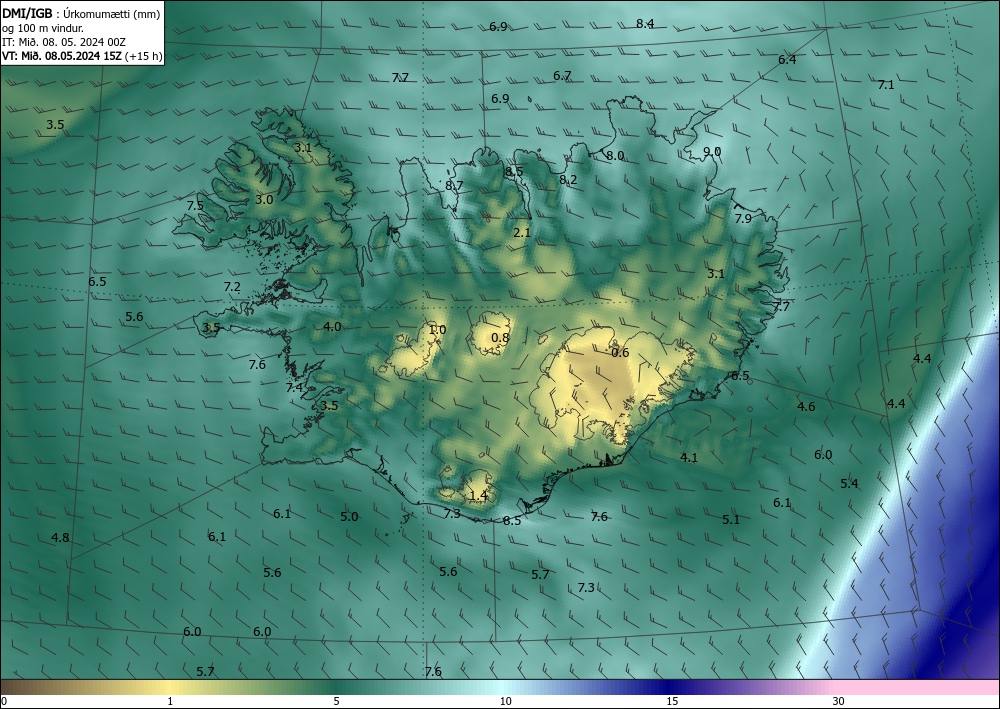Select the 5.1 value on the map
The width and height of the screenshot is (1000, 709).
[x=731, y=519]
